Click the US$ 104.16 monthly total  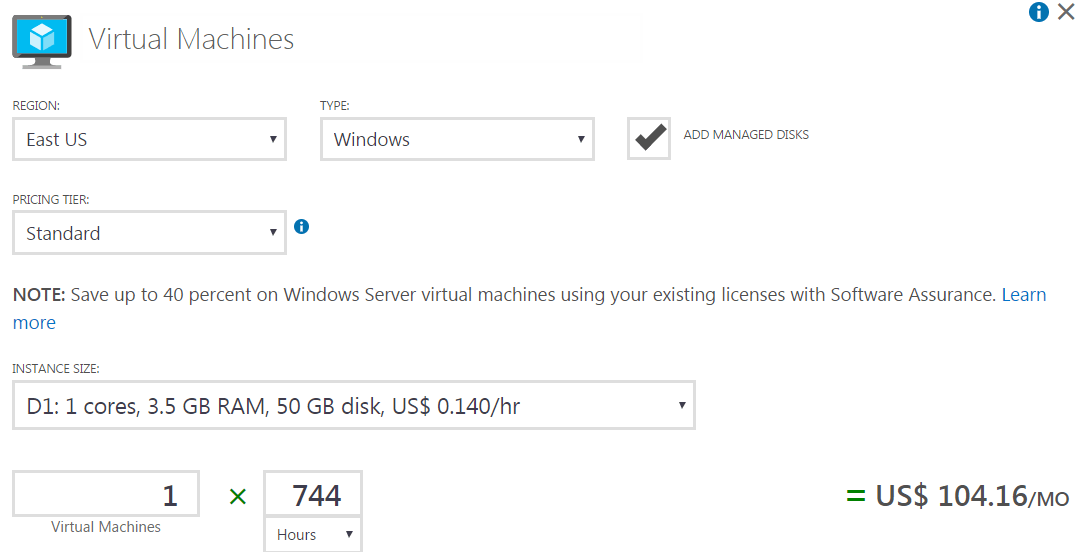pos(972,496)
